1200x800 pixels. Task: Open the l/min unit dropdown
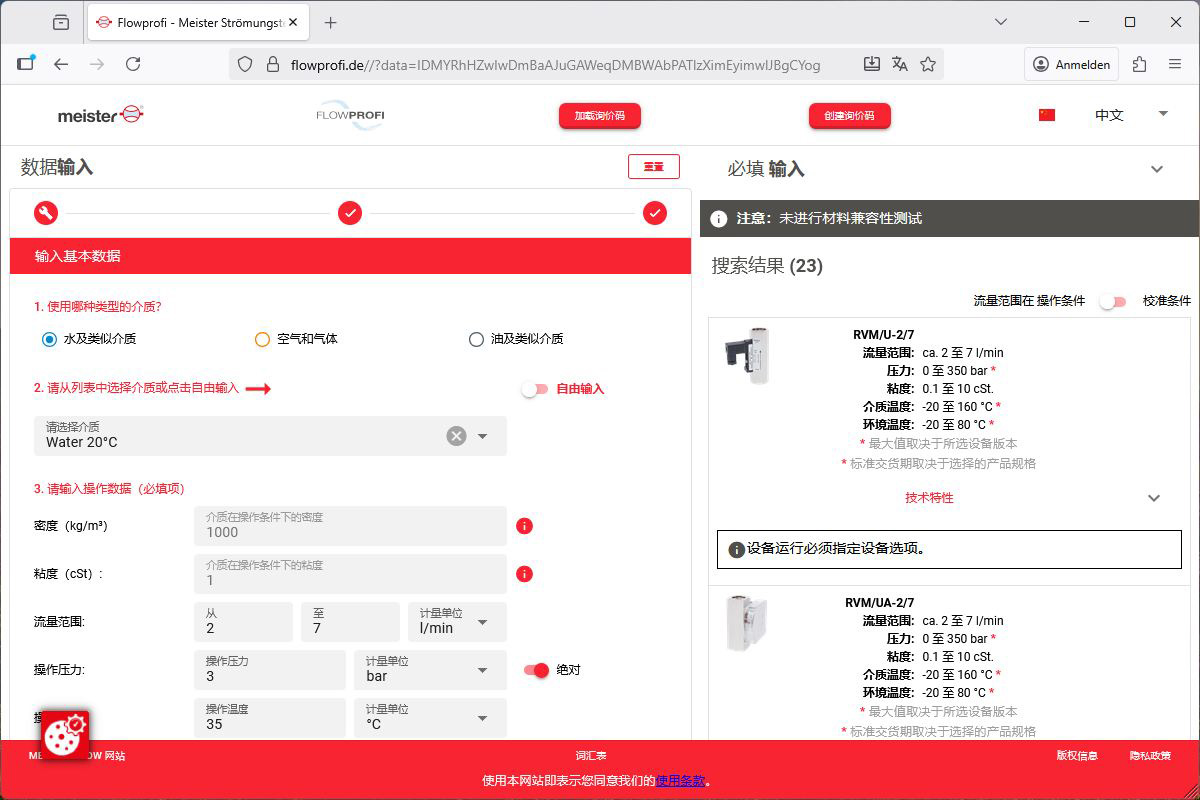click(480, 622)
